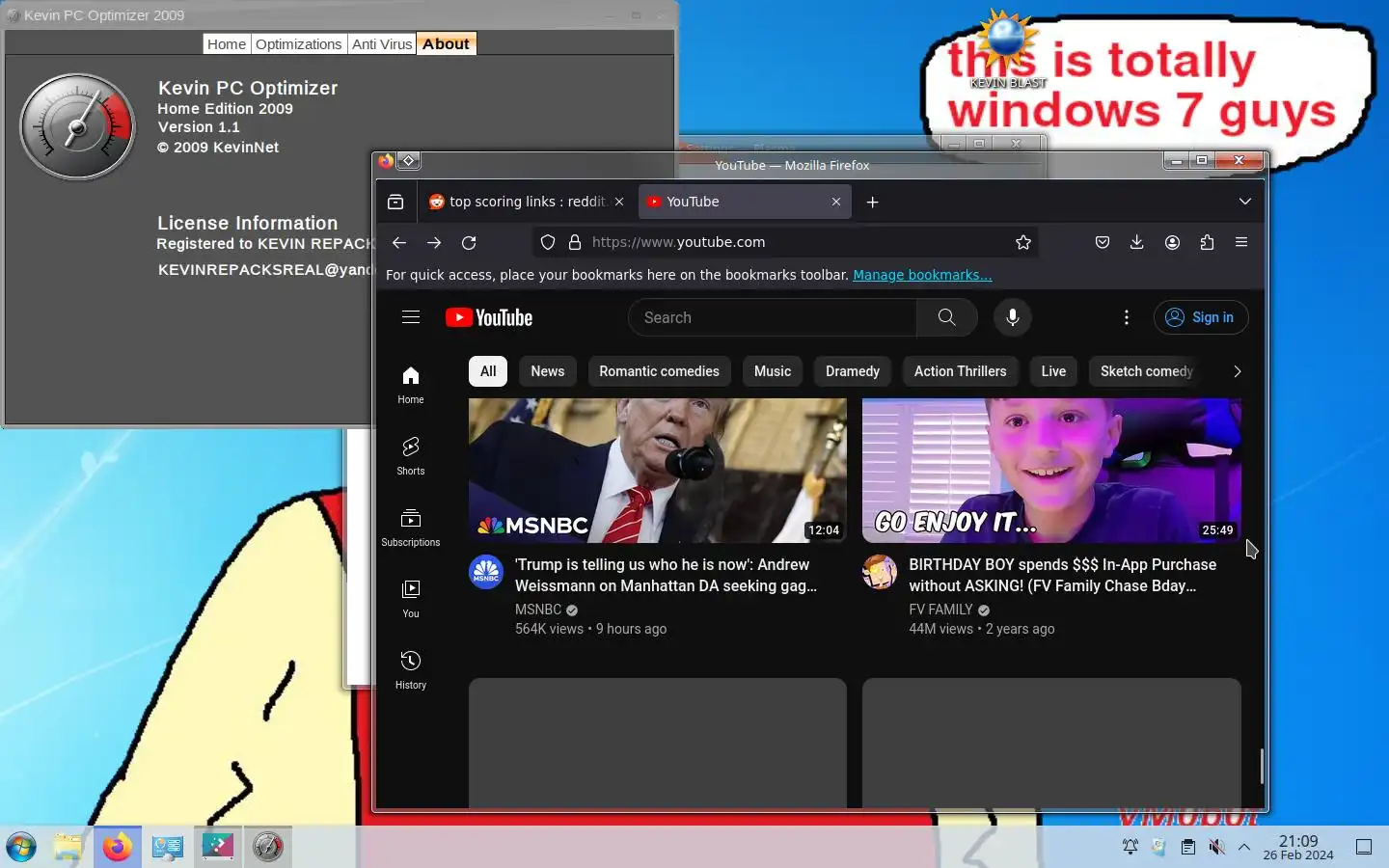This screenshot has height=868, width=1389.
Task: Expand hidden tray icons arrow
Action: coord(1244,847)
